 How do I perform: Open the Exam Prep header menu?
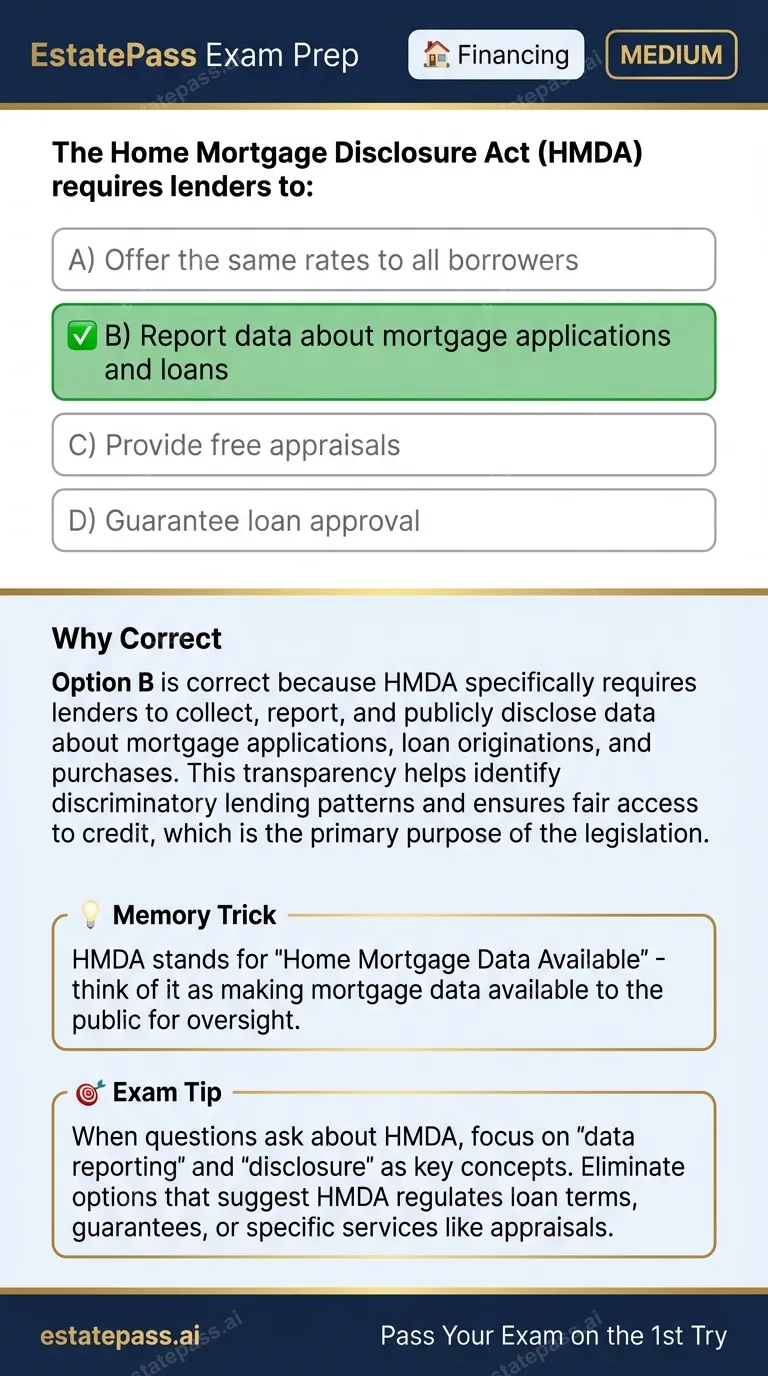282,54
